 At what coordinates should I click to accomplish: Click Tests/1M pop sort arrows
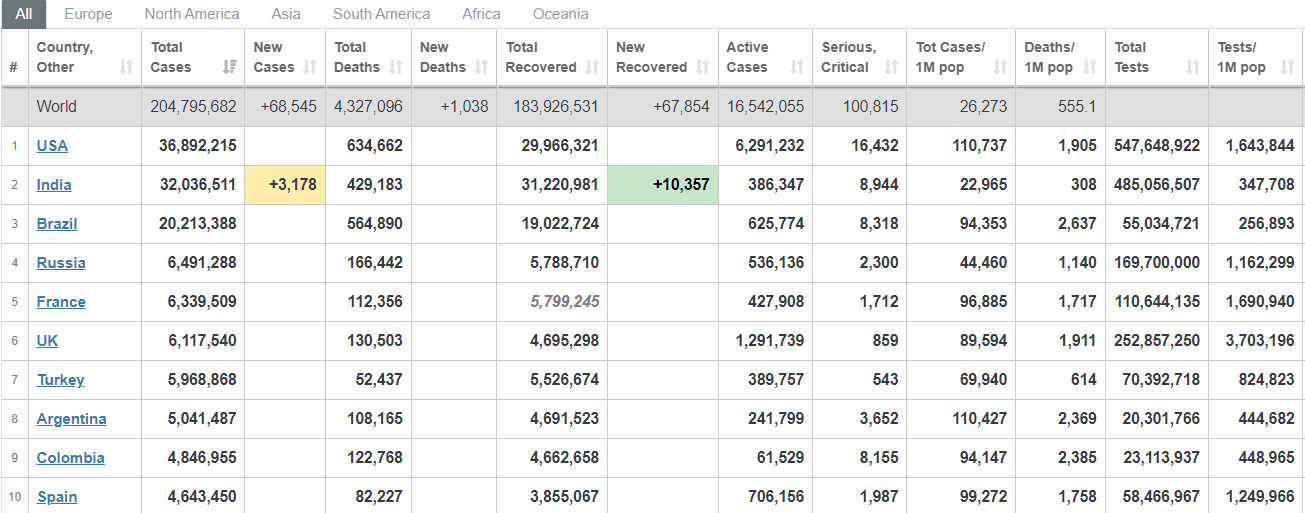click(x=1287, y=67)
